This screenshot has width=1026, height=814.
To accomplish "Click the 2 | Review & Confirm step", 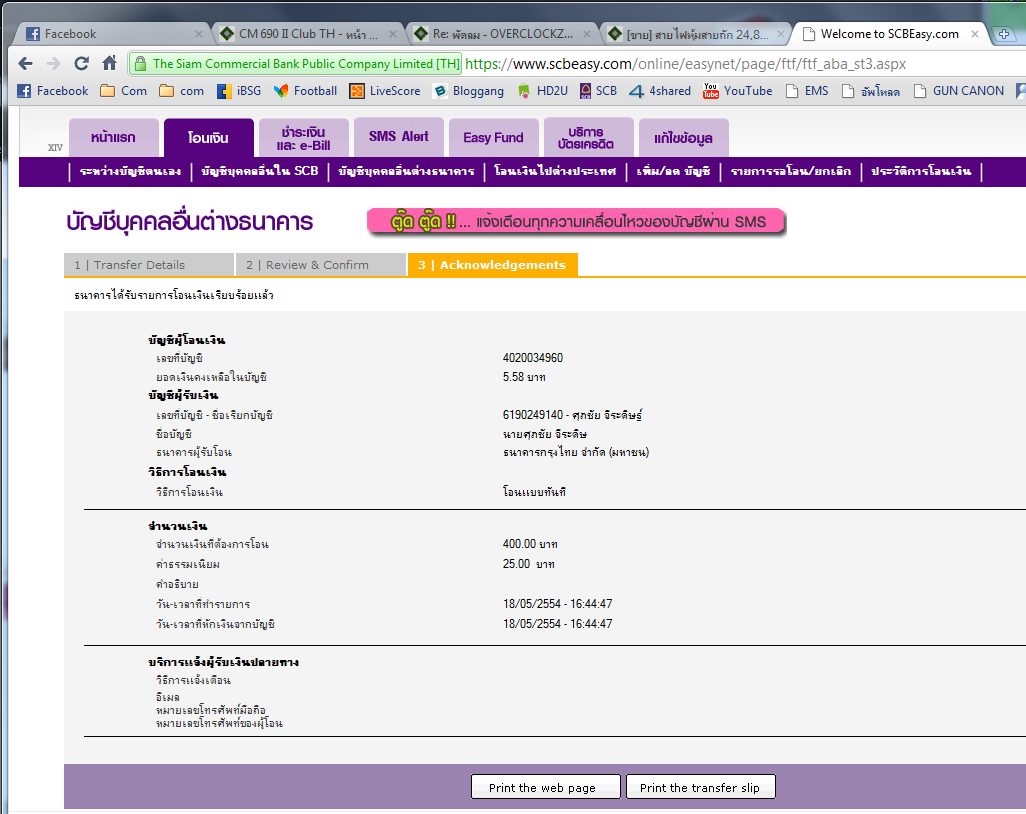I will (321, 265).
